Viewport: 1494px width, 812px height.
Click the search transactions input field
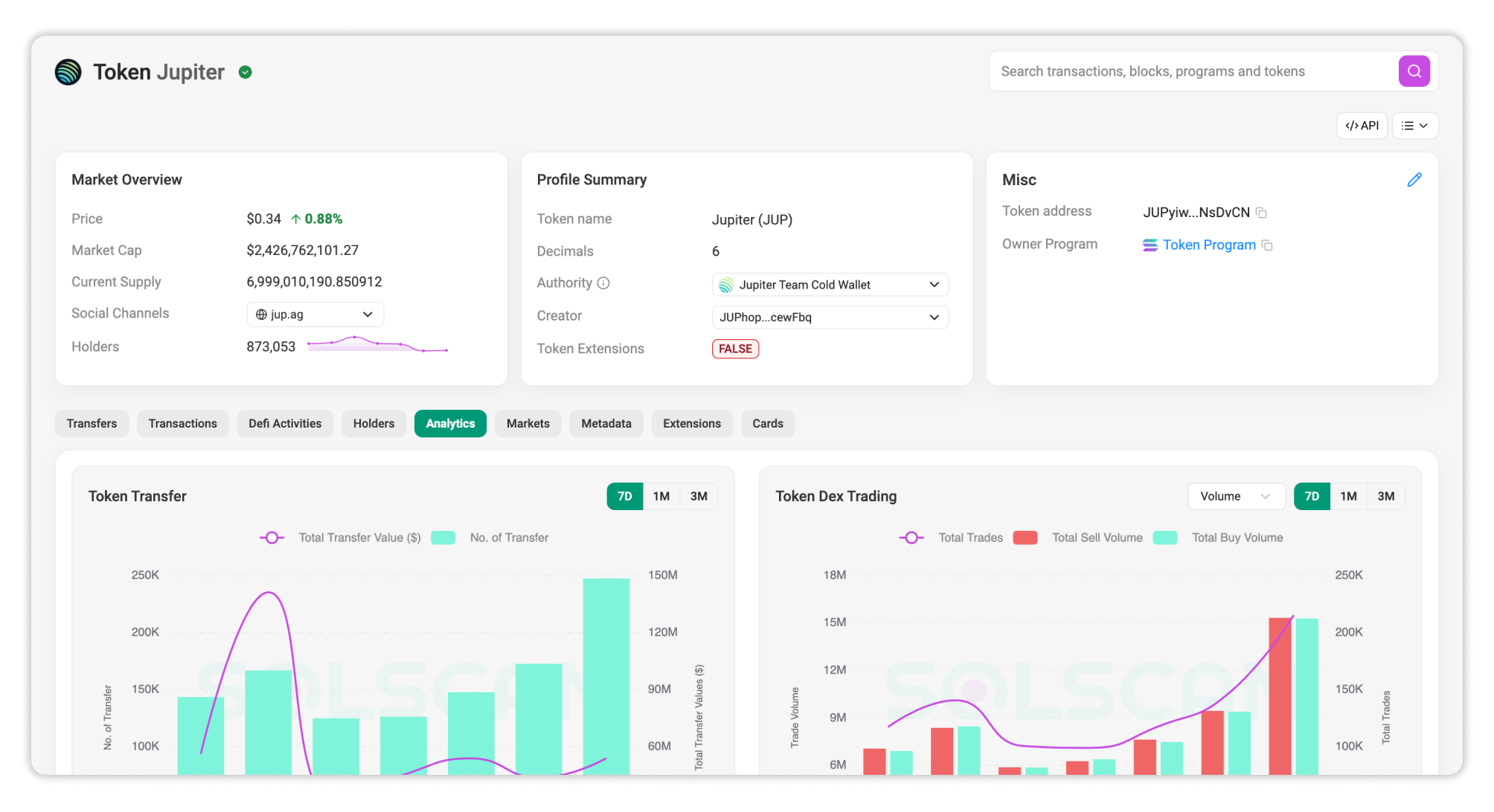pos(1190,71)
